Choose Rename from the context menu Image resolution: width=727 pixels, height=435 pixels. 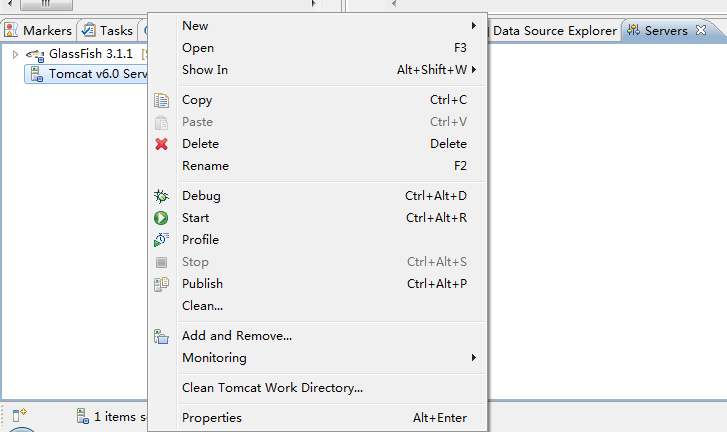[330, 166]
